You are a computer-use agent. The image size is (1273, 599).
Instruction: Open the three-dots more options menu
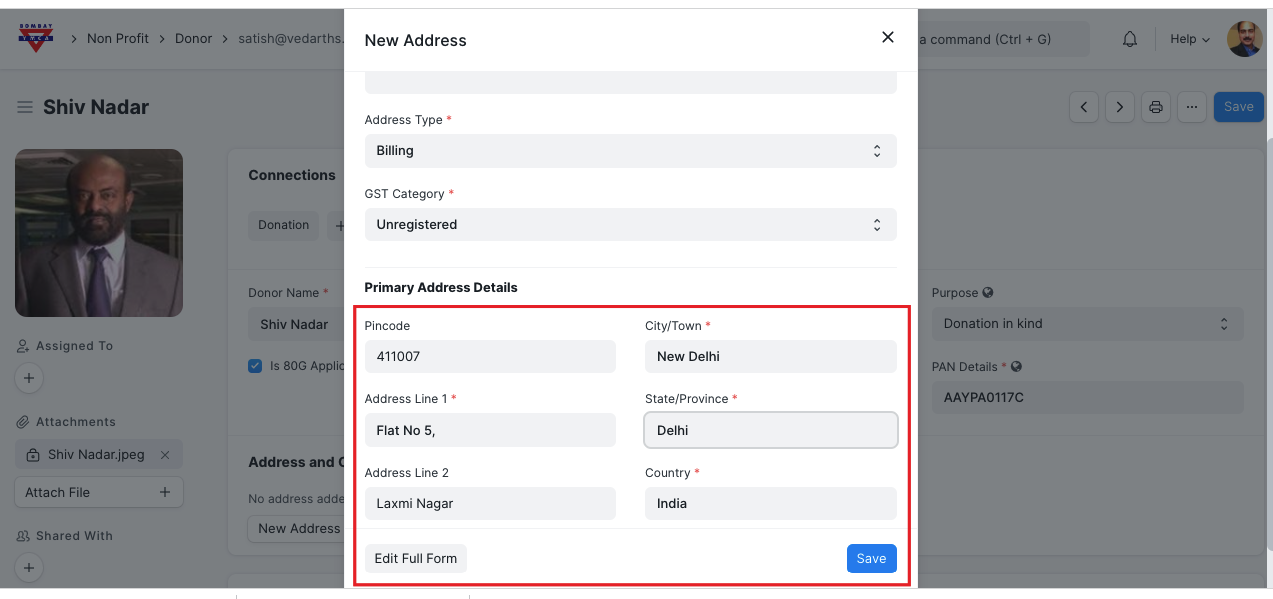tap(1191, 107)
